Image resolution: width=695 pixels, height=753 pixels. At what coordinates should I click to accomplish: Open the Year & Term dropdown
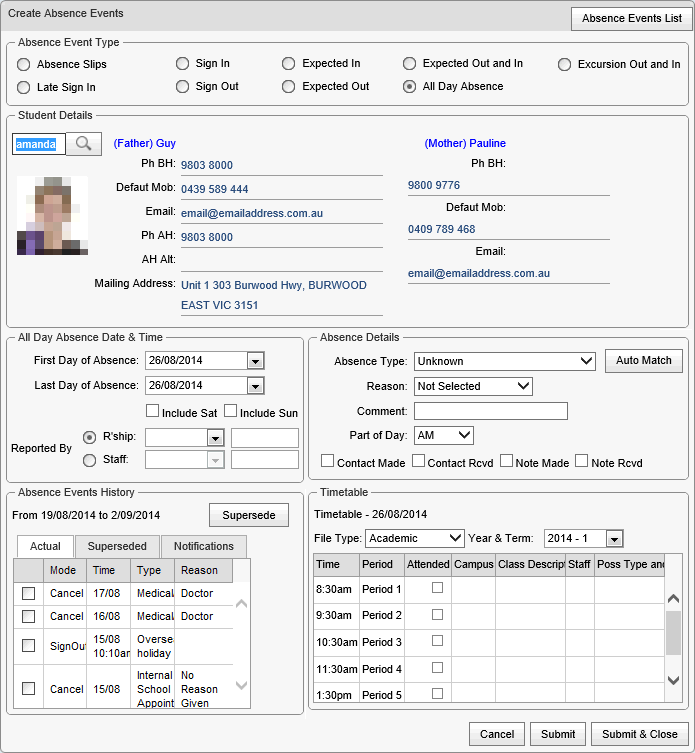pos(614,539)
